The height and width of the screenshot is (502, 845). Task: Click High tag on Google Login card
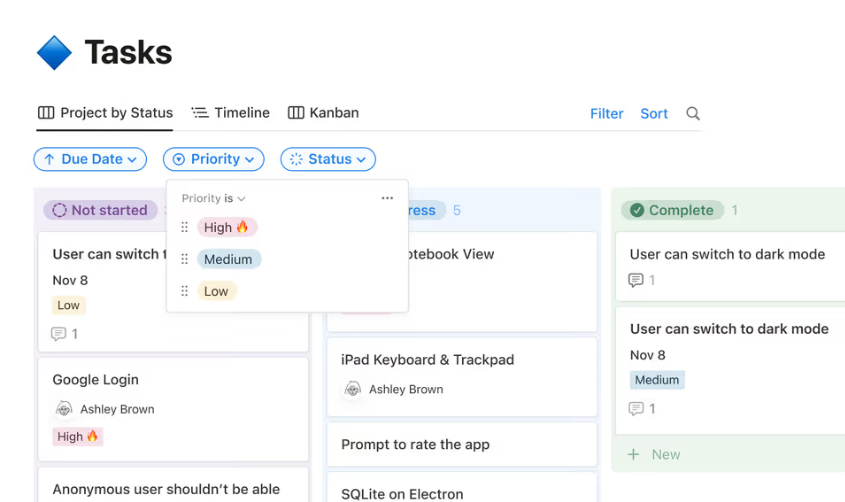pos(78,436)
